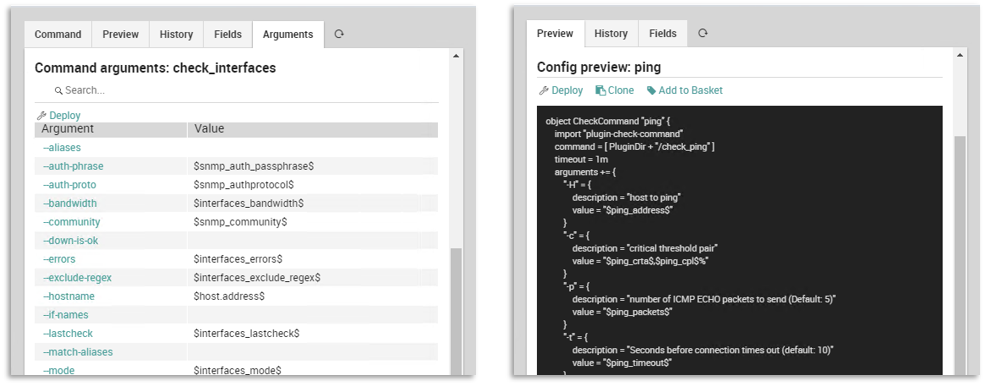
Task: Select the Arguments tab
Action: (288, 35)
